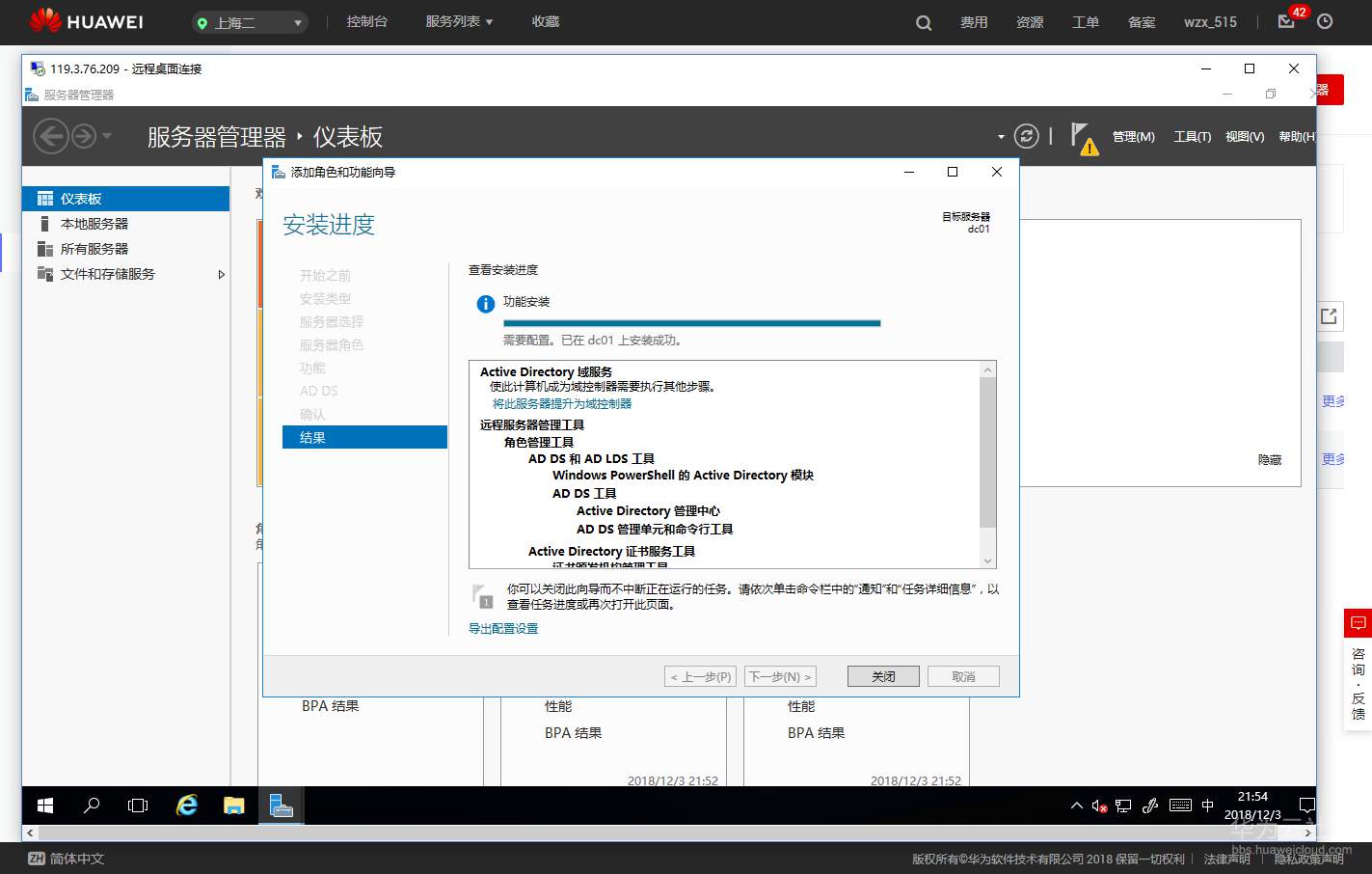Image resolution: width=1372 pixels, height=874 pixels.
Task: Open the 管理(M) menu
Action: tap(1134, 136)
